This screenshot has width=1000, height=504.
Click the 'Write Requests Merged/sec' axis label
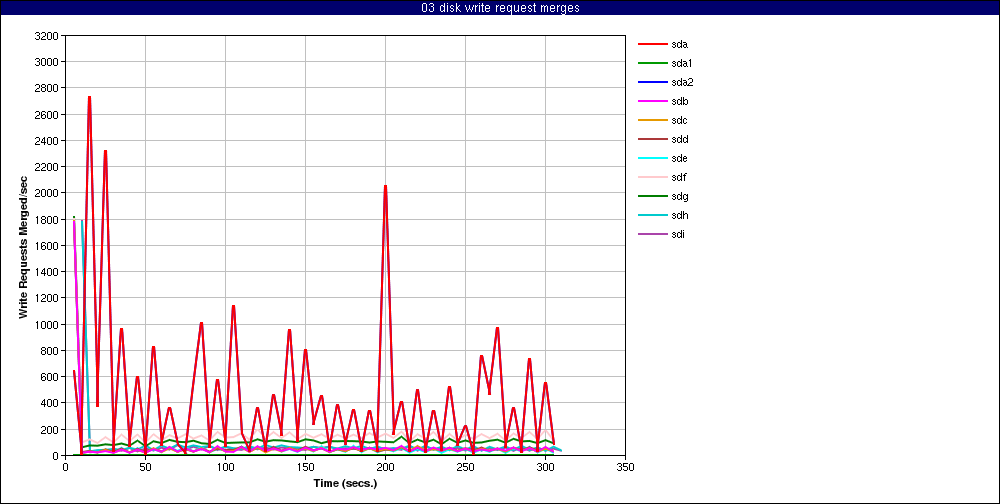23,246
